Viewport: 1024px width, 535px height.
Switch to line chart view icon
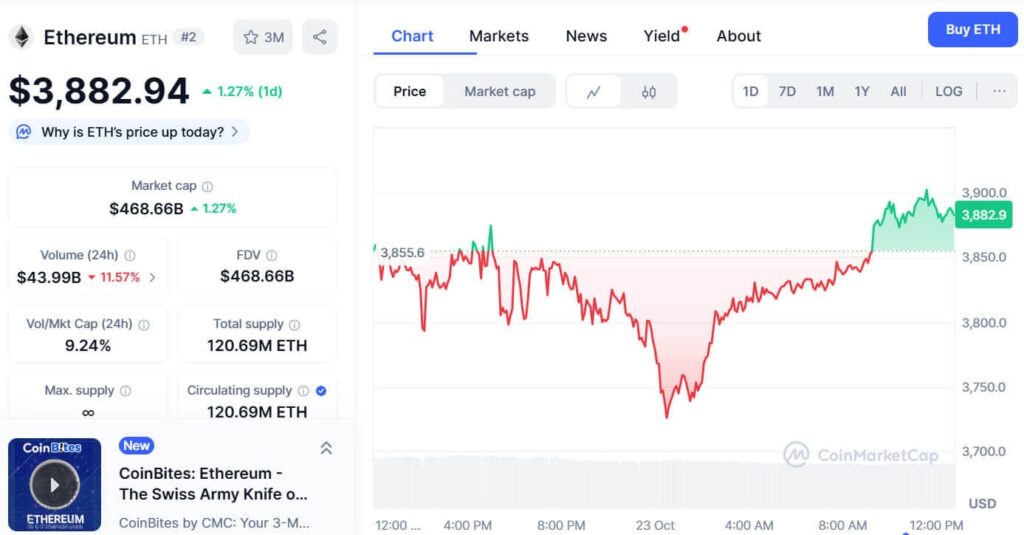[594, 92]
